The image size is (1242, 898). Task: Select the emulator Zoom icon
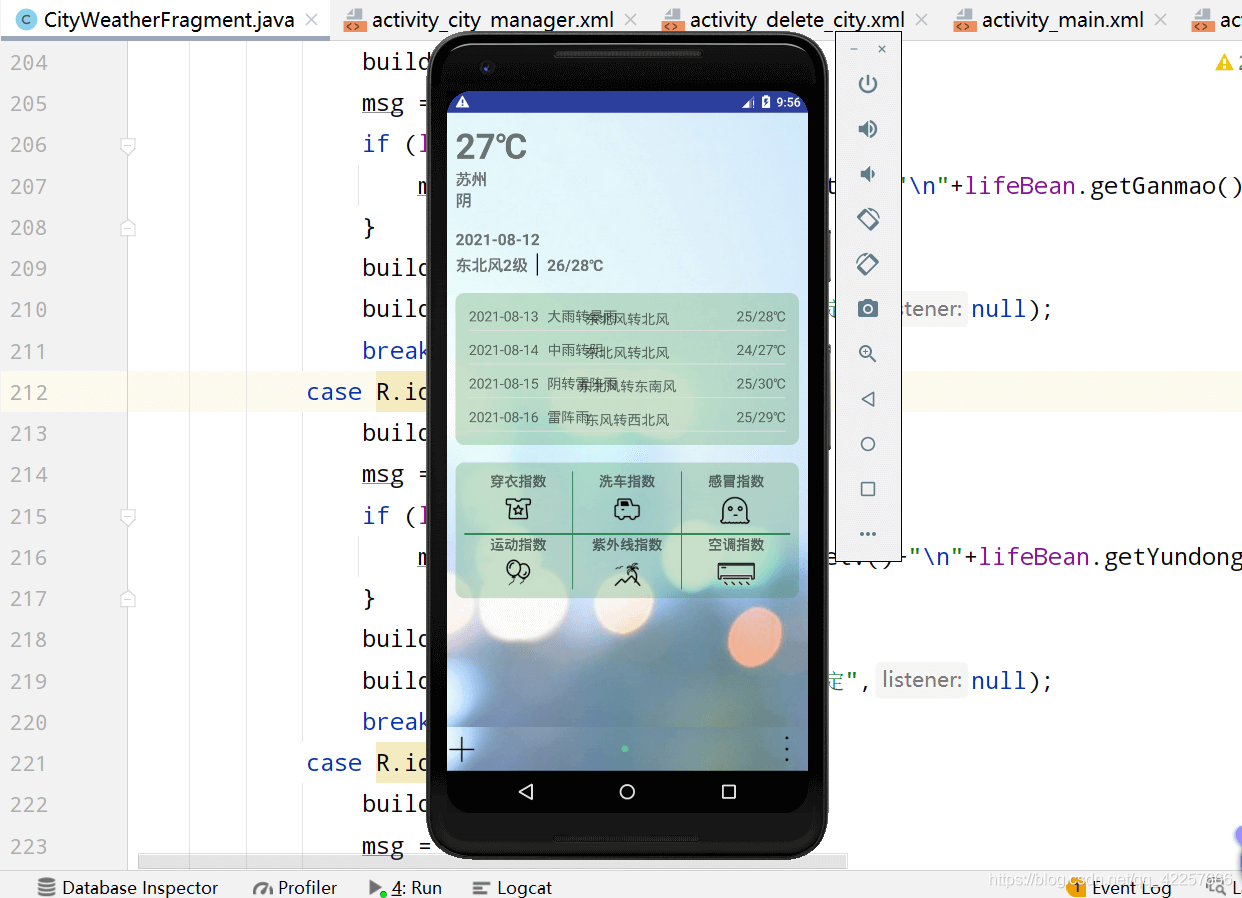tap(867, 353)
